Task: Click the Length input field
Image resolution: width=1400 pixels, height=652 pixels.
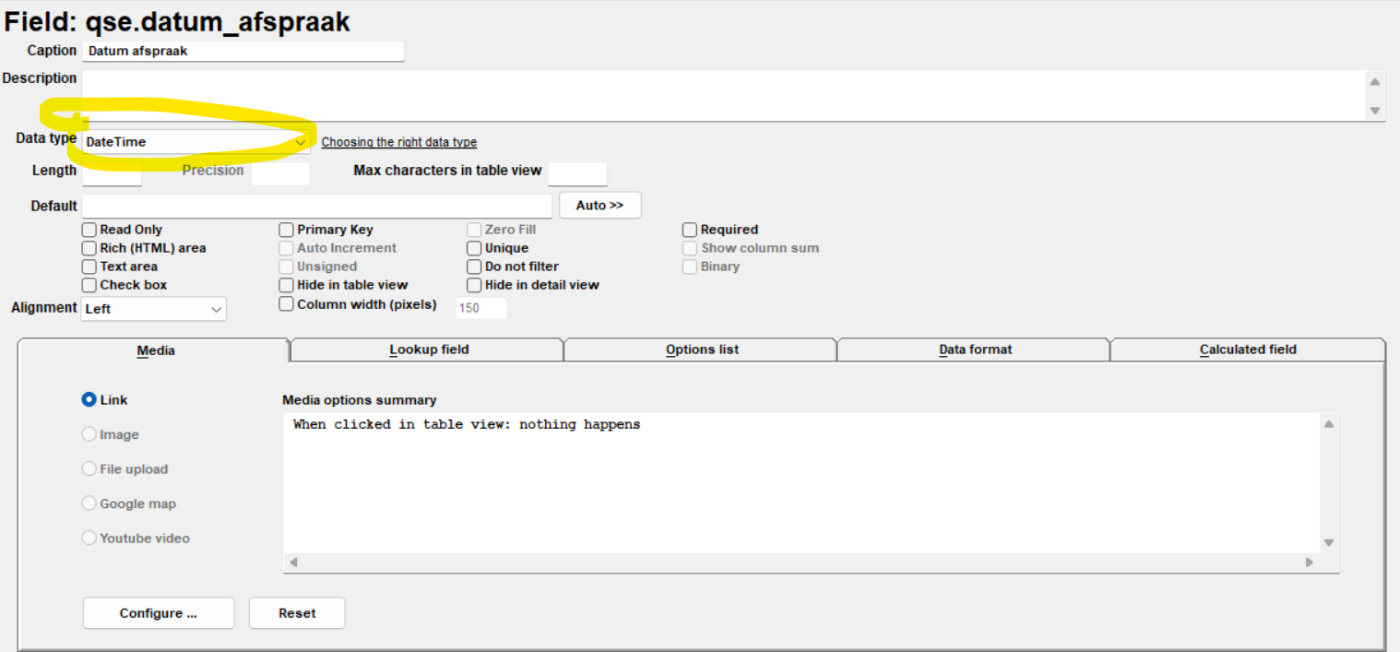Action: (112, 172)
